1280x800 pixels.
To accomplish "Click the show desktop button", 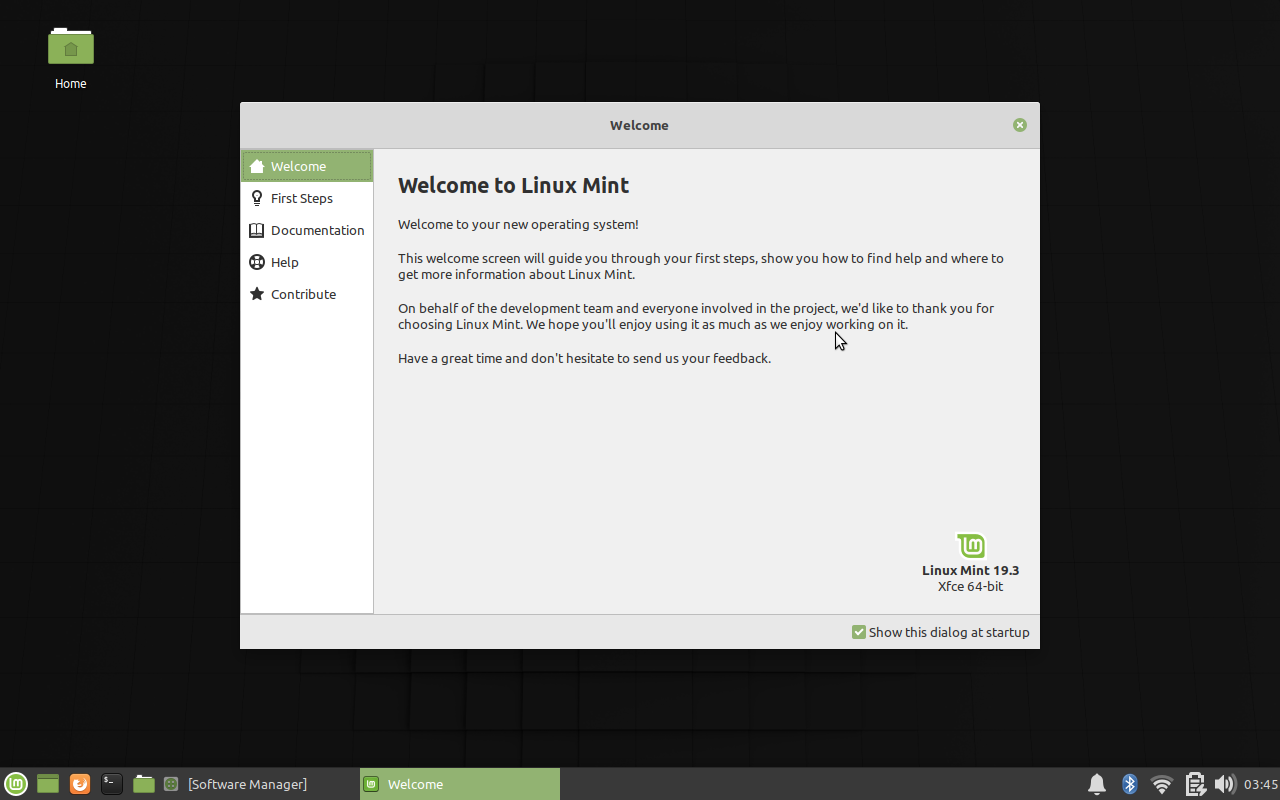I will [x=47, y=784].
